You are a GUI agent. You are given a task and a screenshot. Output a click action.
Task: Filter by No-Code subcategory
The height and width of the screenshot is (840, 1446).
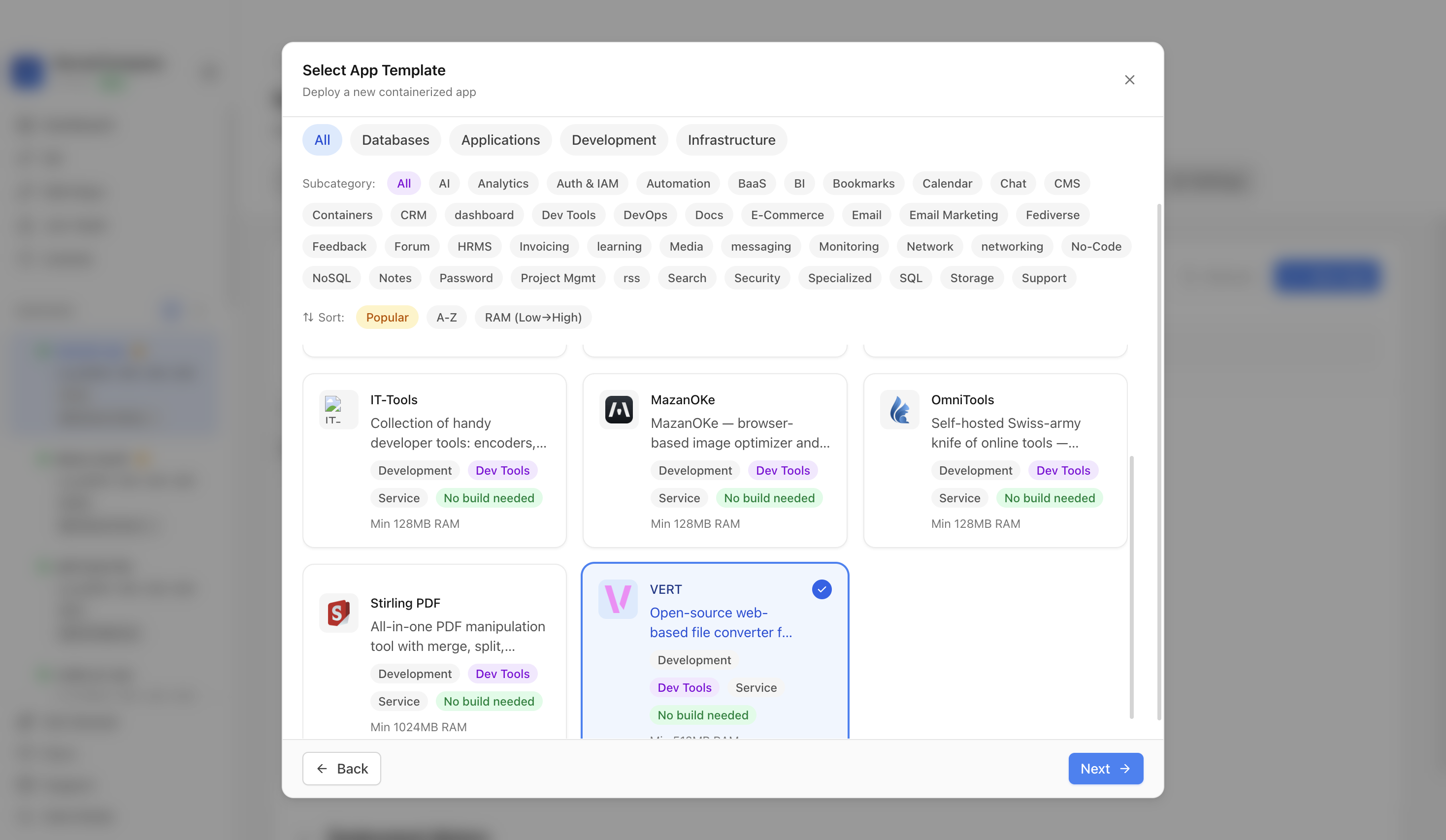click(x=1096, y=247)
